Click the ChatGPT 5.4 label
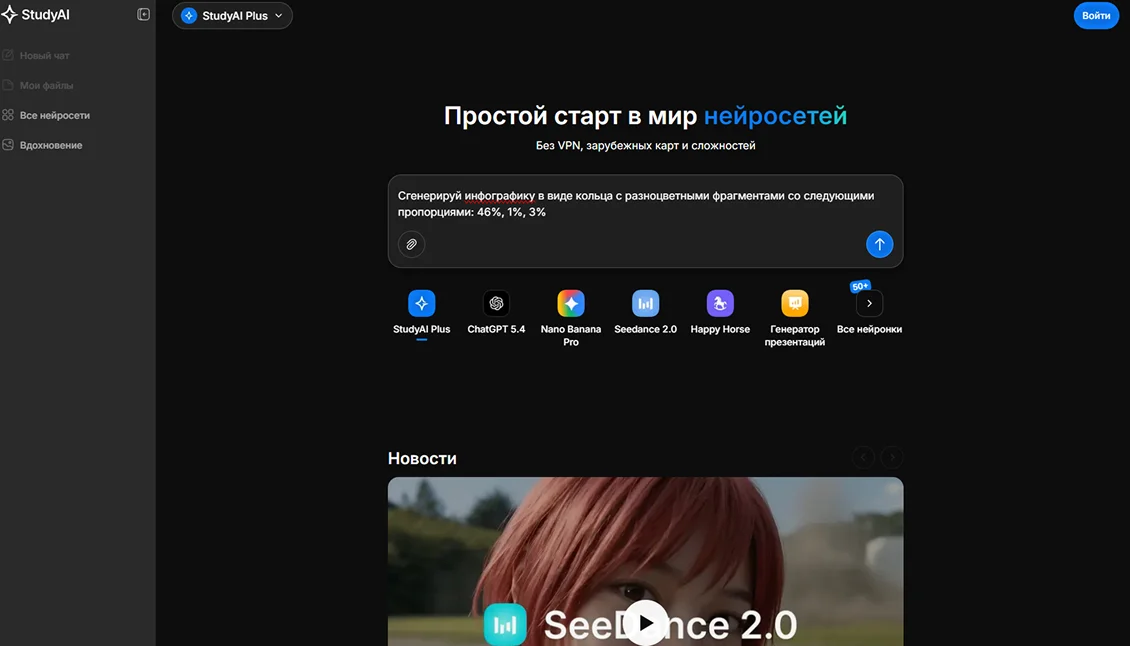 click(x=496, y=329)
